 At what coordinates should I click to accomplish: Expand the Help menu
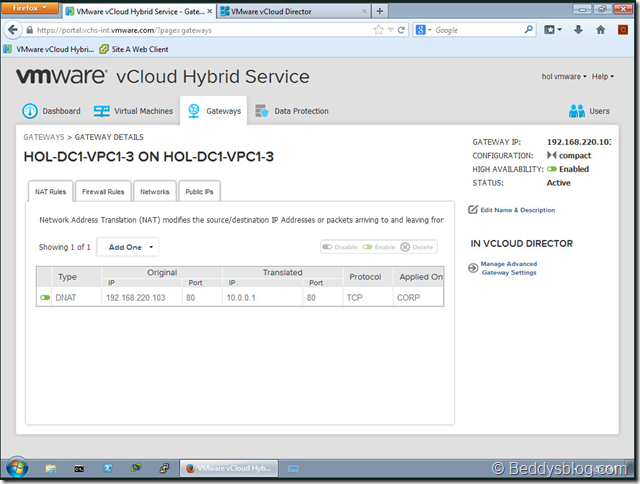[602, 76]
